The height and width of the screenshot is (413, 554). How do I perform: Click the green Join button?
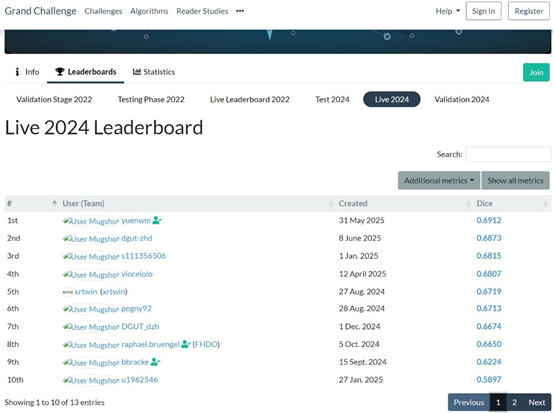coord(536,72)
